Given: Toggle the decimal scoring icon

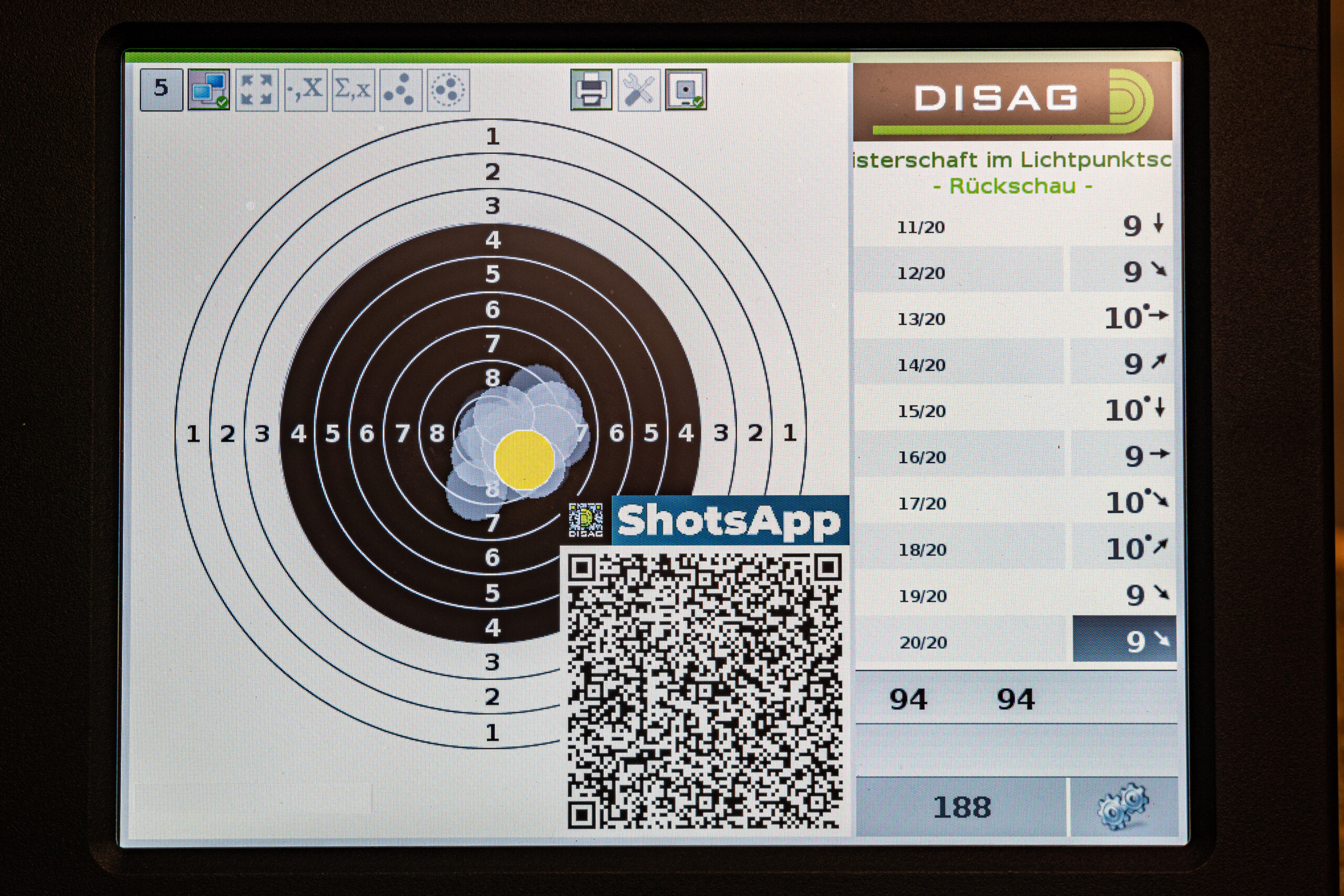Looking at the screenshot, I should [305, 90].
